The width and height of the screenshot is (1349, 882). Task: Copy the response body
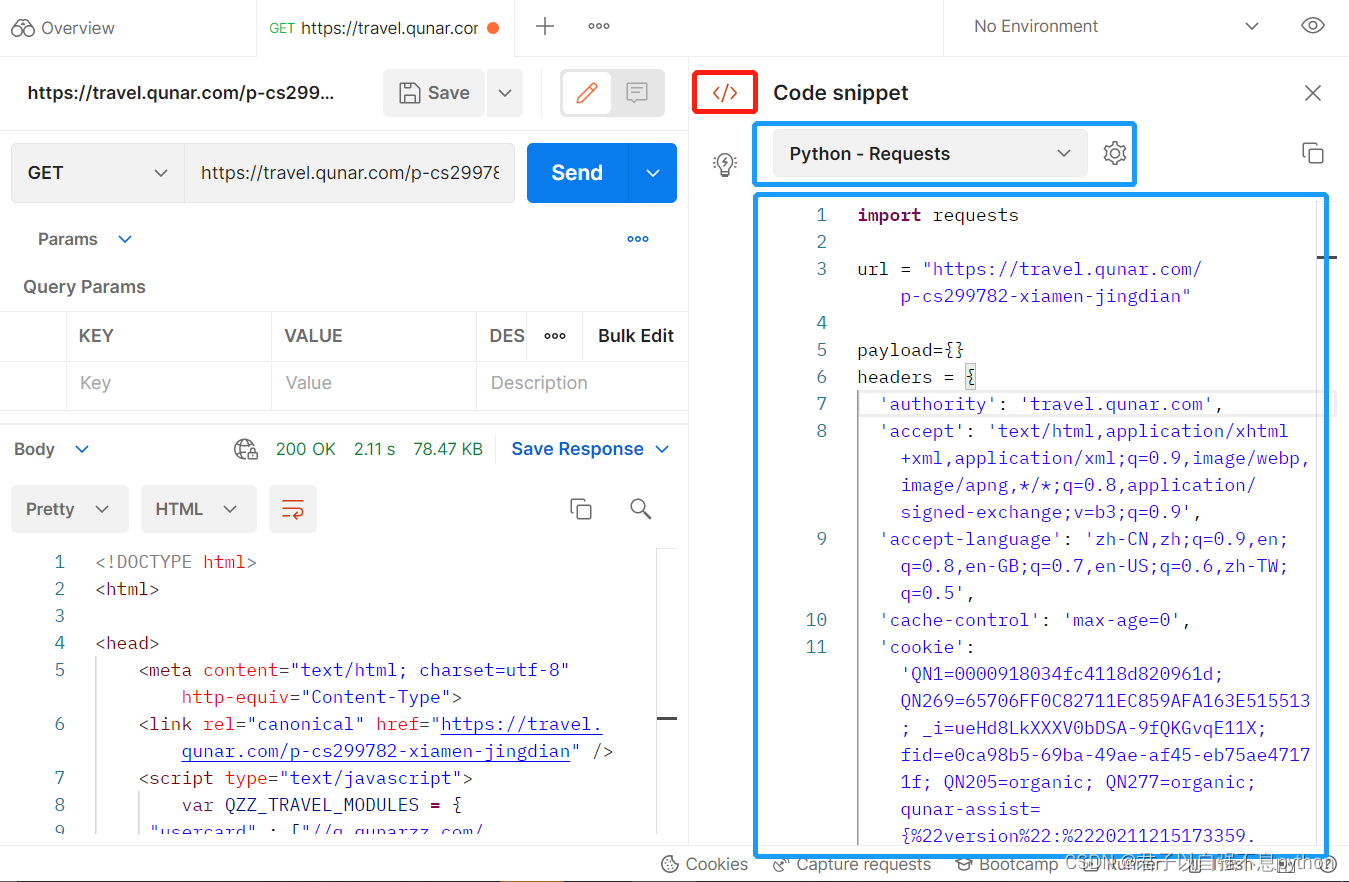click(x=581, y=509)
